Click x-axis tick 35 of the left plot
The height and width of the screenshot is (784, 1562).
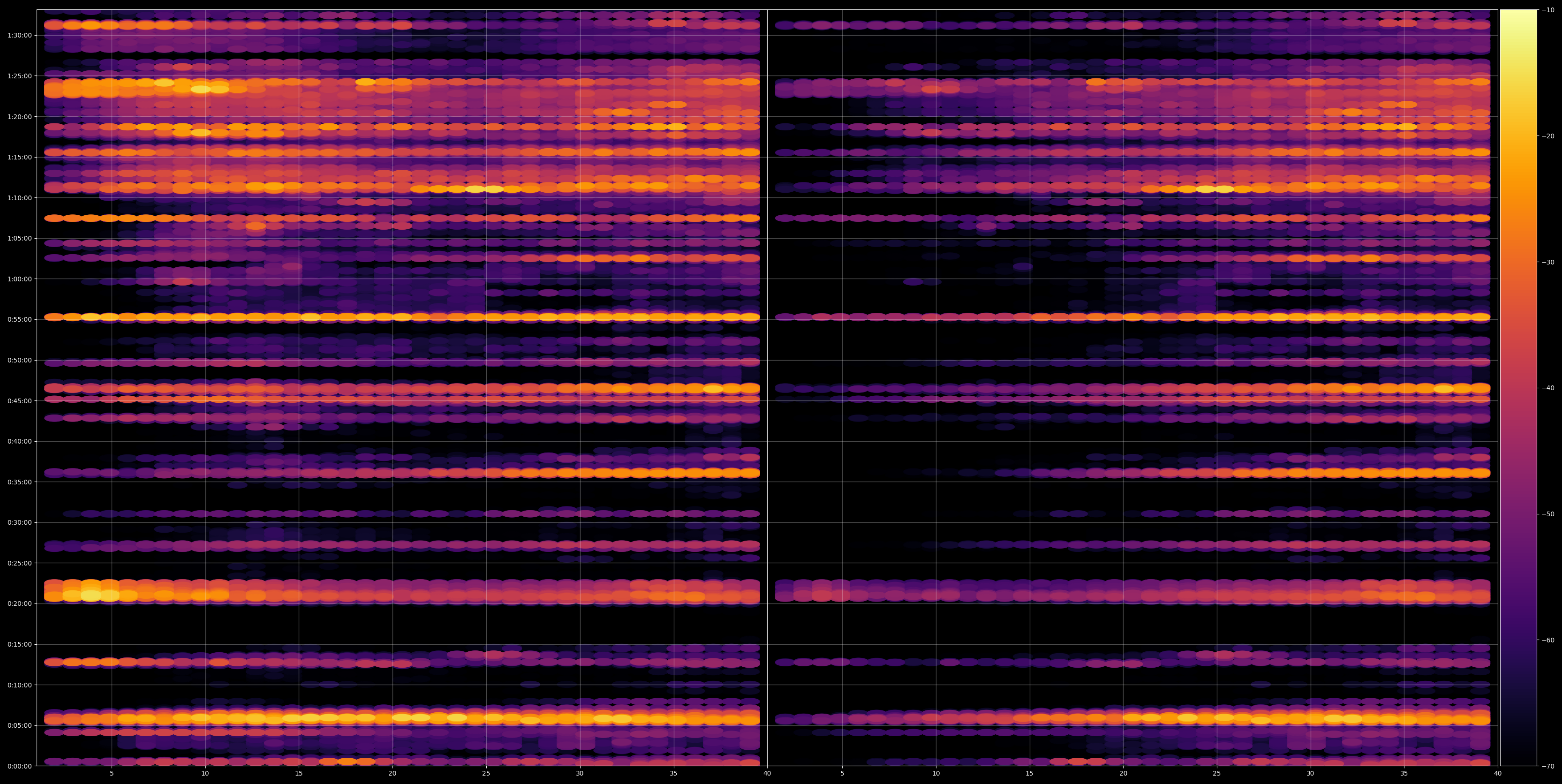tap(674, 774)
